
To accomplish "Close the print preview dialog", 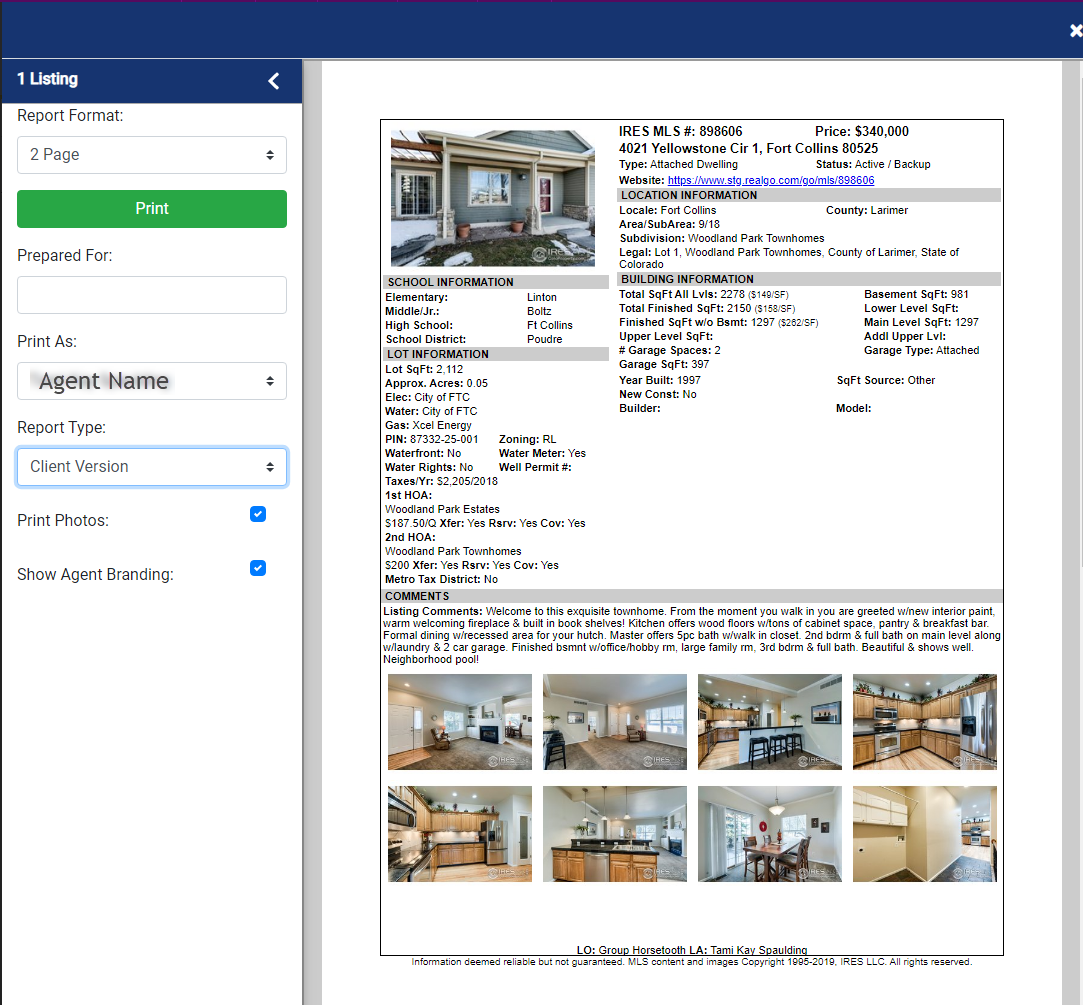I will [x=1074, y=31].
